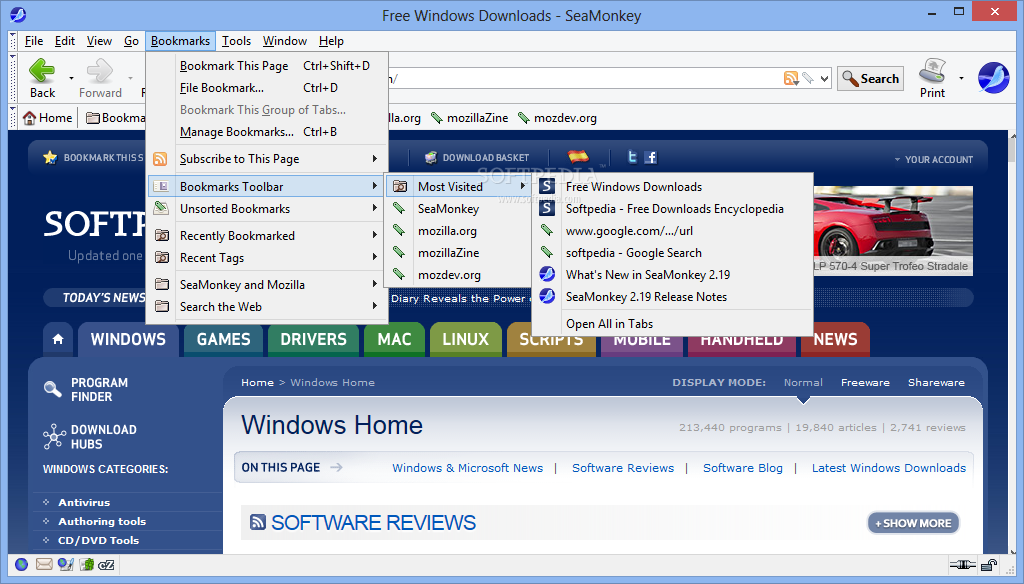Click the Facebook icon on the page

click(650, 157)
